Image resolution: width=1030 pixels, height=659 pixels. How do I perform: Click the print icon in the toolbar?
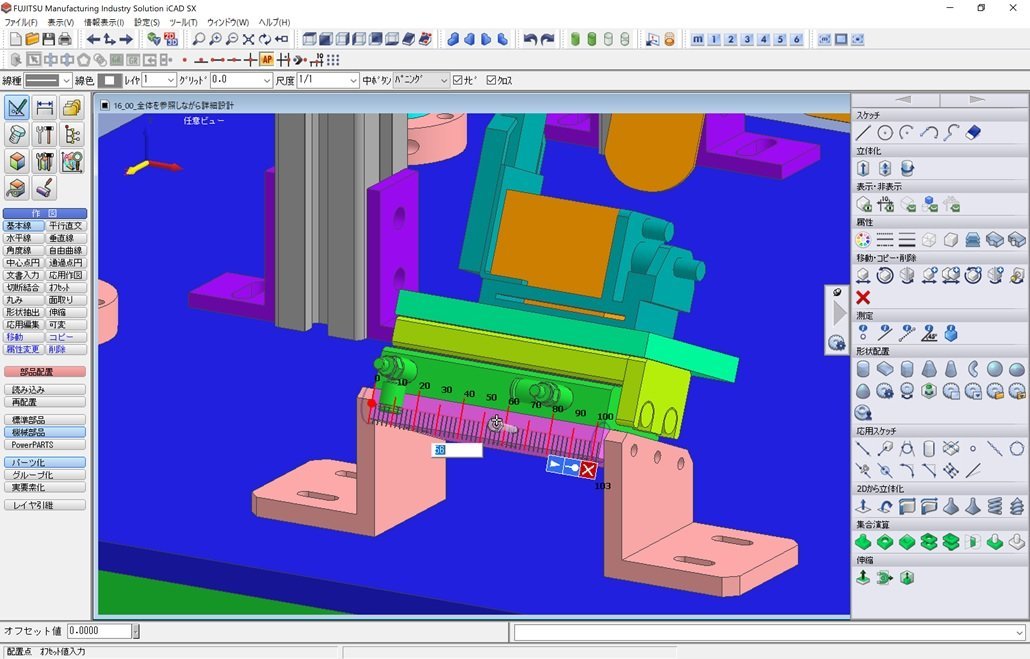(65, 39)
